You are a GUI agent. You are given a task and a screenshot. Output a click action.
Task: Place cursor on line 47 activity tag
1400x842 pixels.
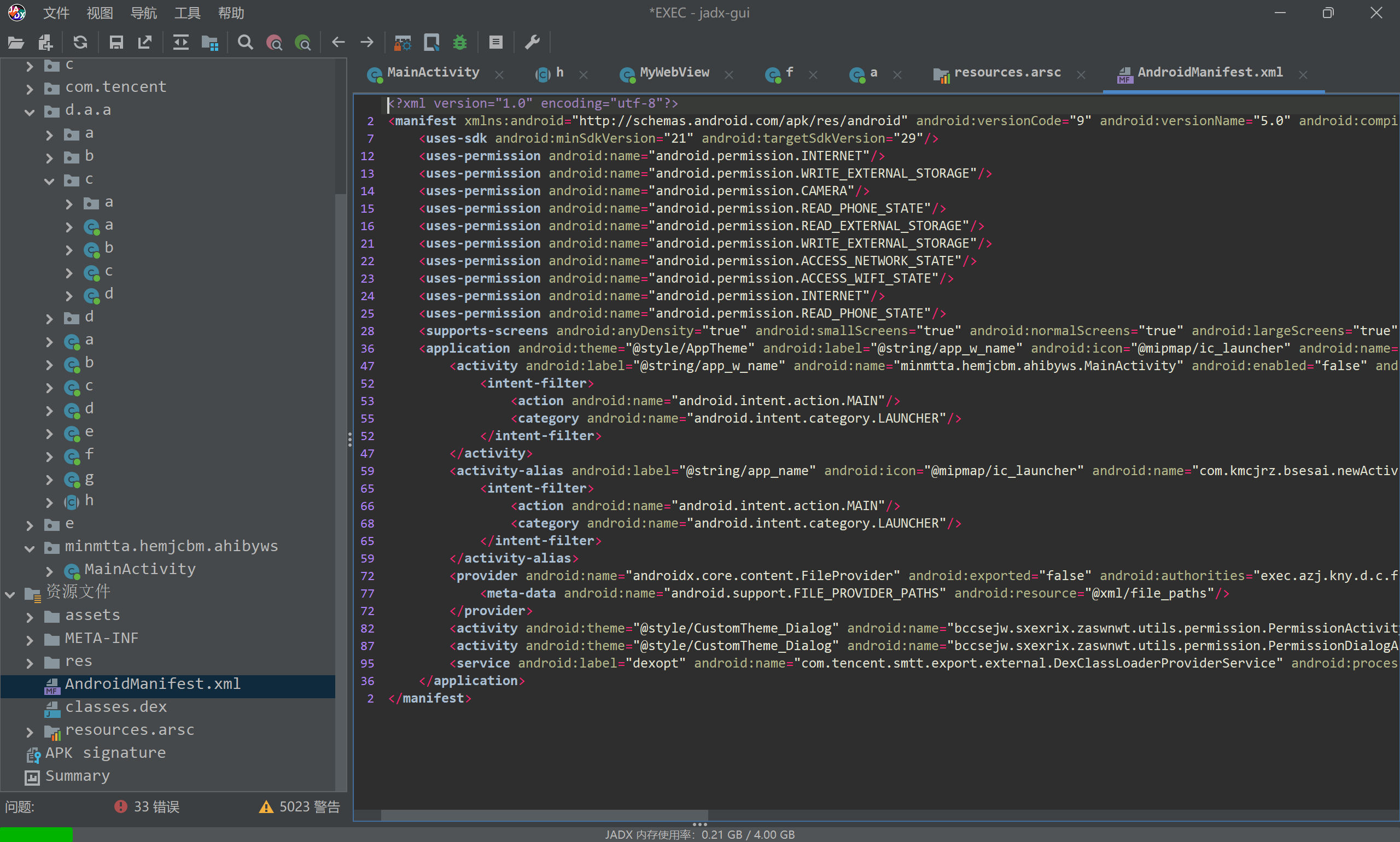coord(487,366)
